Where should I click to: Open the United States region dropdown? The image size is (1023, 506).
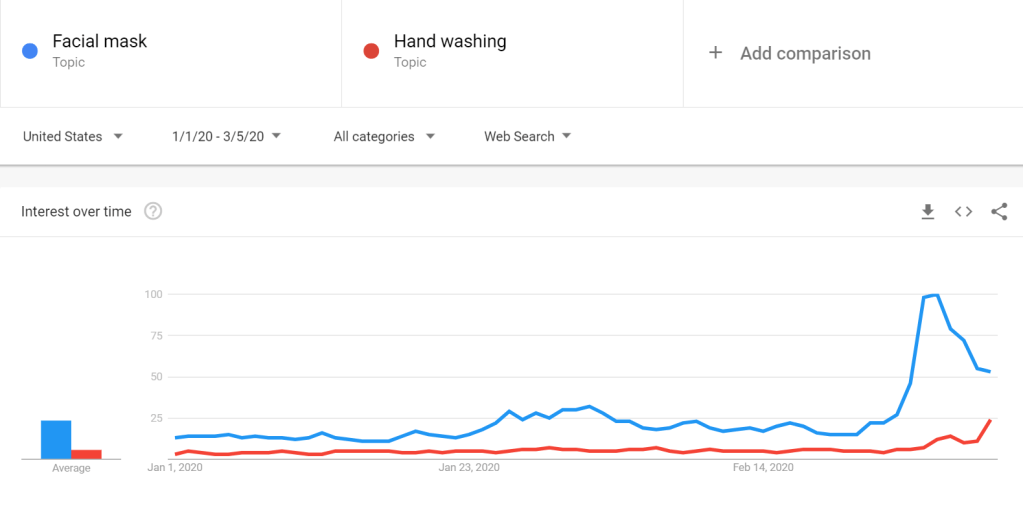point(72,136)
